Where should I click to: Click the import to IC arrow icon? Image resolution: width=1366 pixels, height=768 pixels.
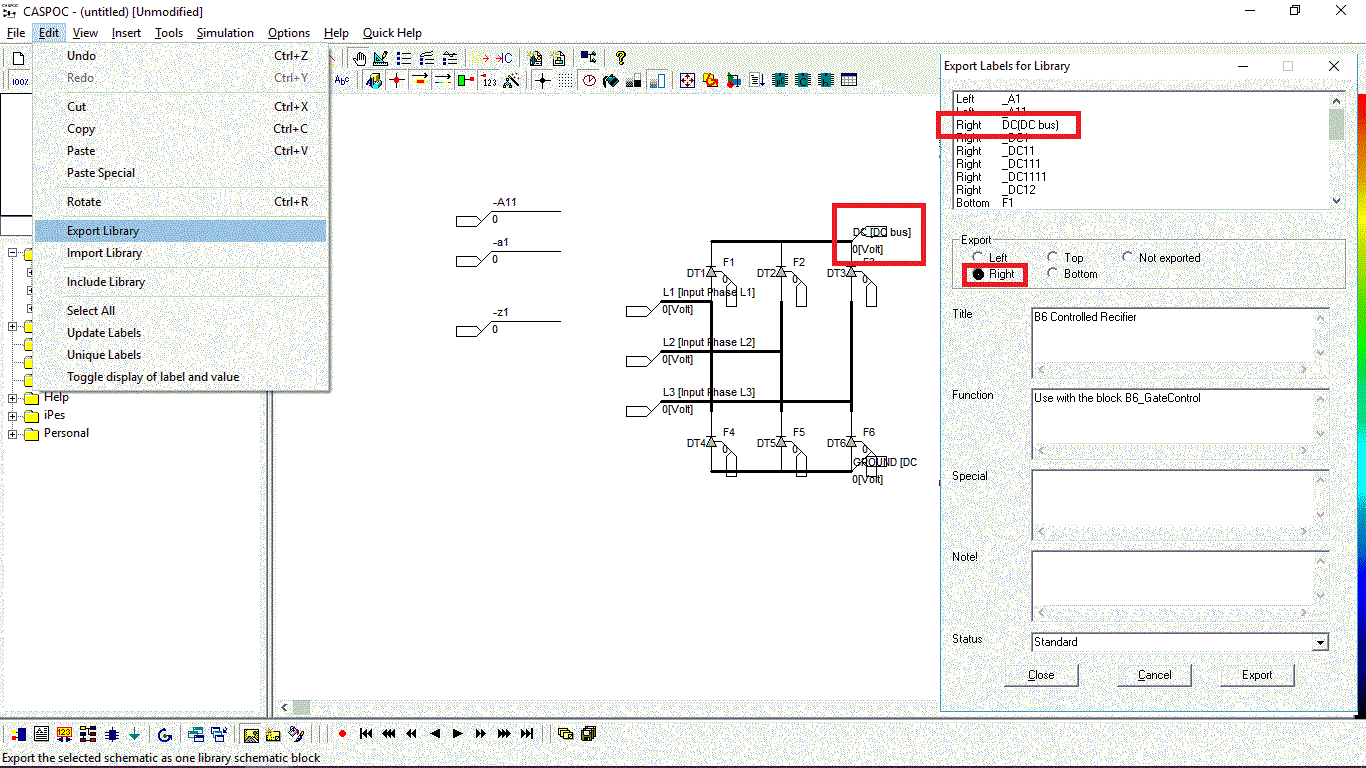tap(504, 58)
